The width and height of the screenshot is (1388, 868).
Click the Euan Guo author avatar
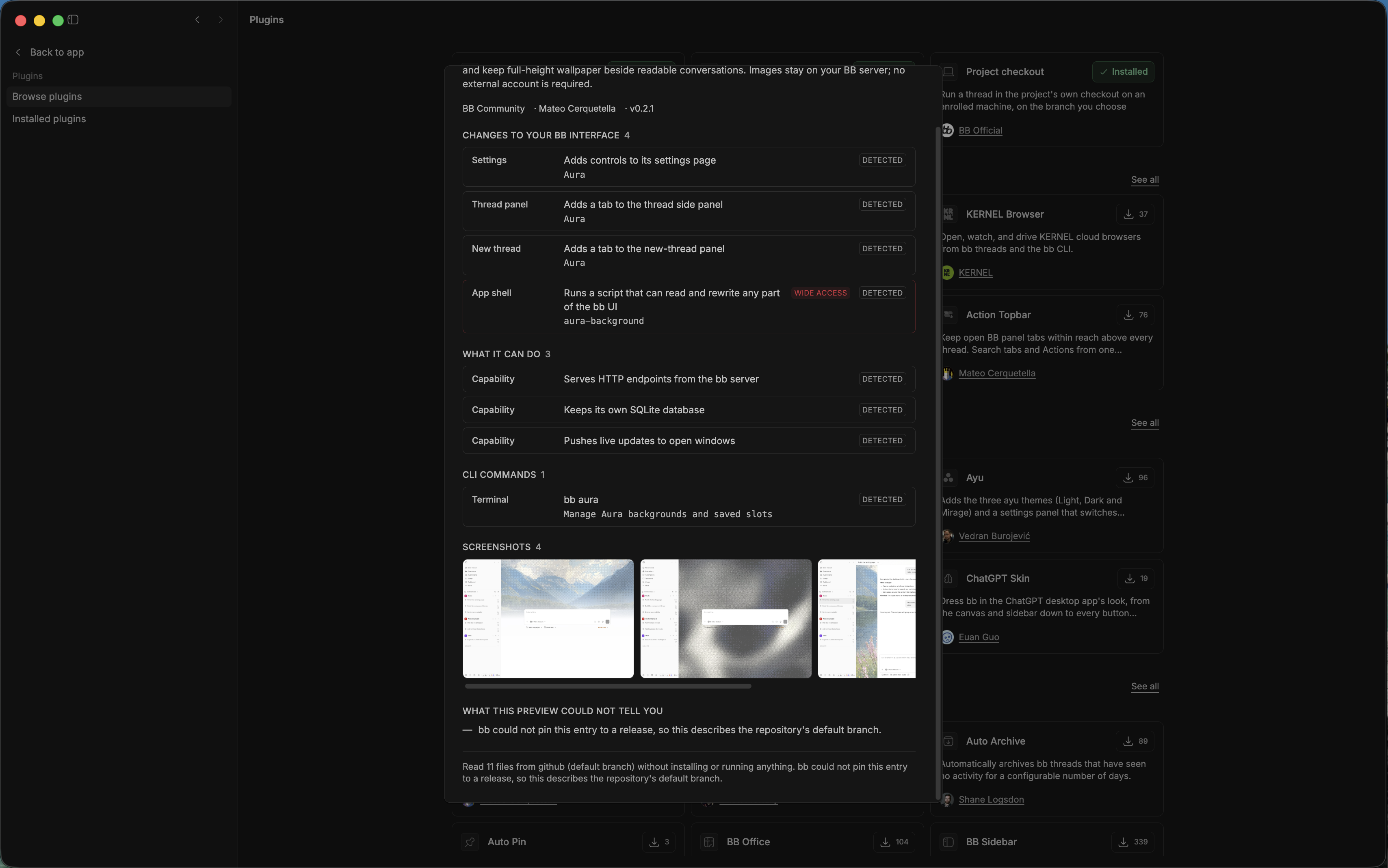tap(948, 637)
